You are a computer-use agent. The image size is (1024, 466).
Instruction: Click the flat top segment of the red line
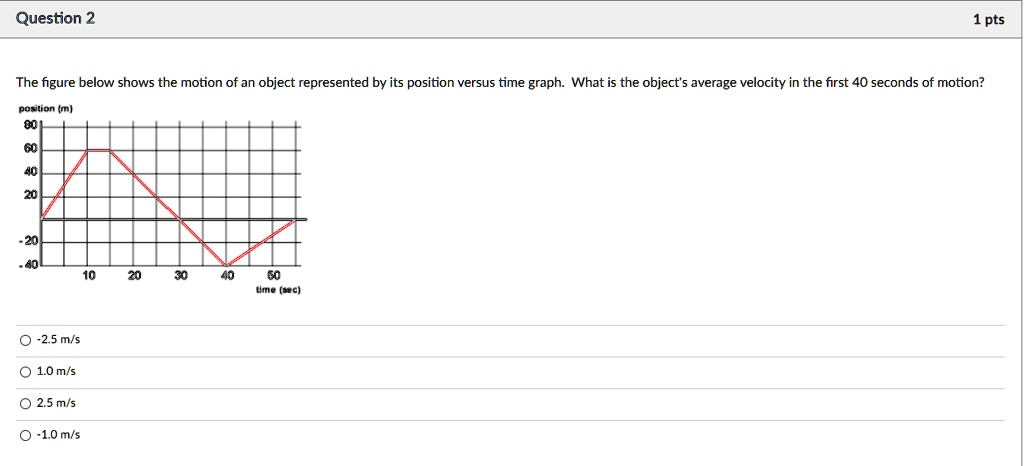pos(99,150)
